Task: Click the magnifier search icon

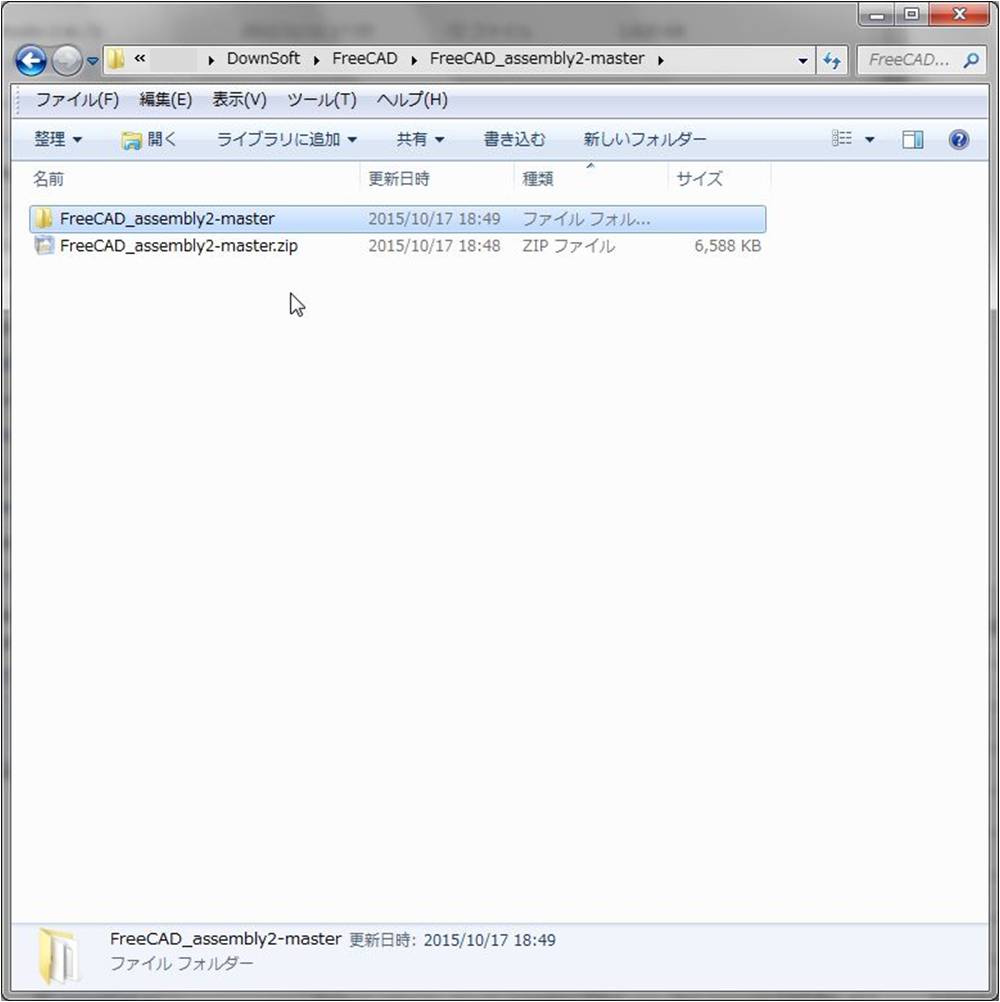Action: pyautogui.click(x=971, y=60)
